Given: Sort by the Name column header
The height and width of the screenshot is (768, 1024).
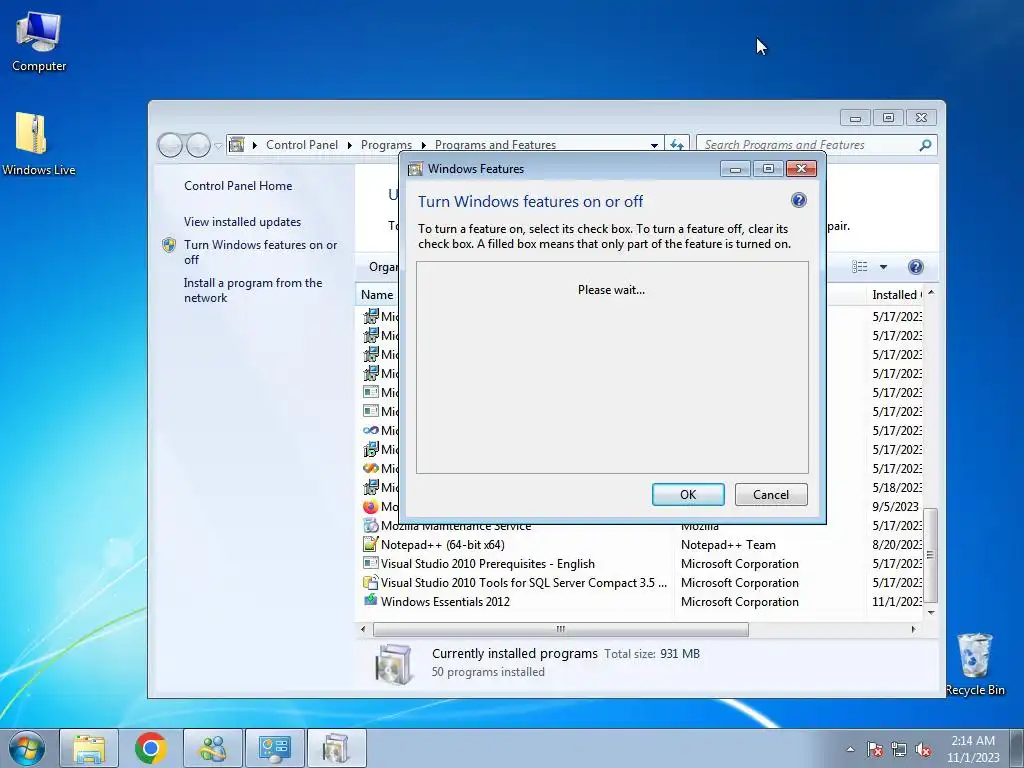Looking at the screenshot, I should pos(377,295).
